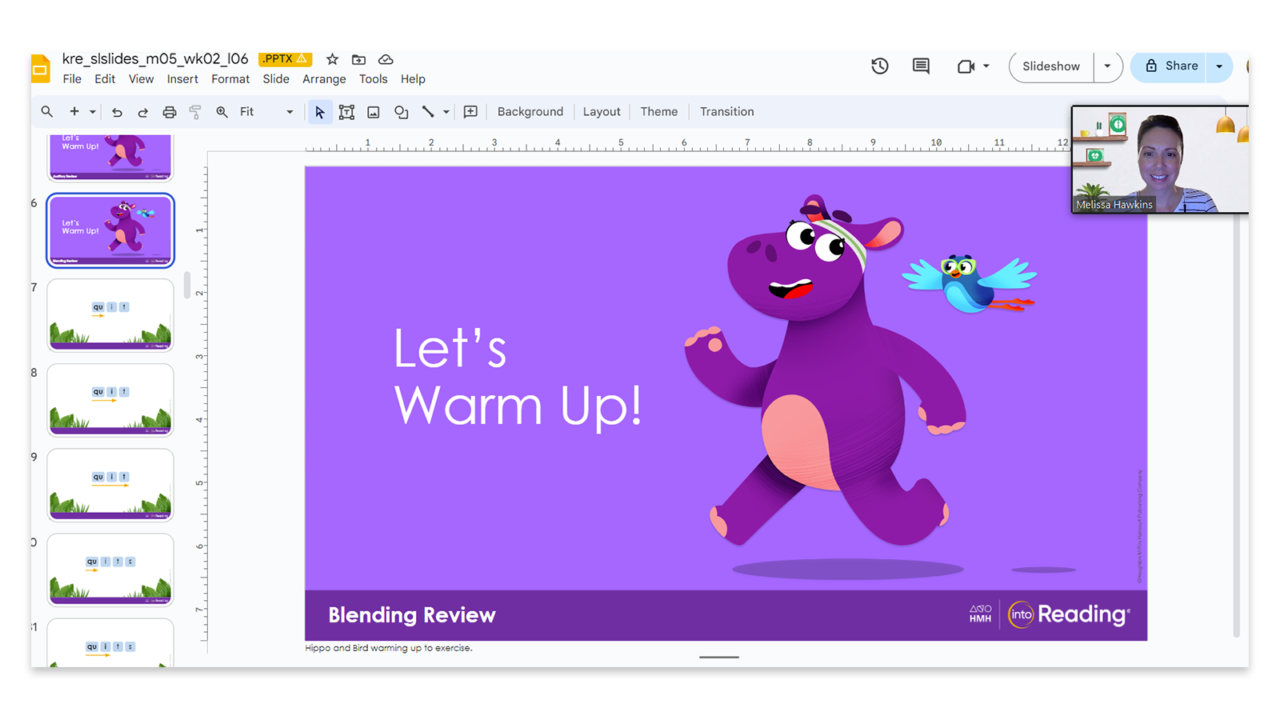Click the .PPTX file format badge

pos(285,59)
